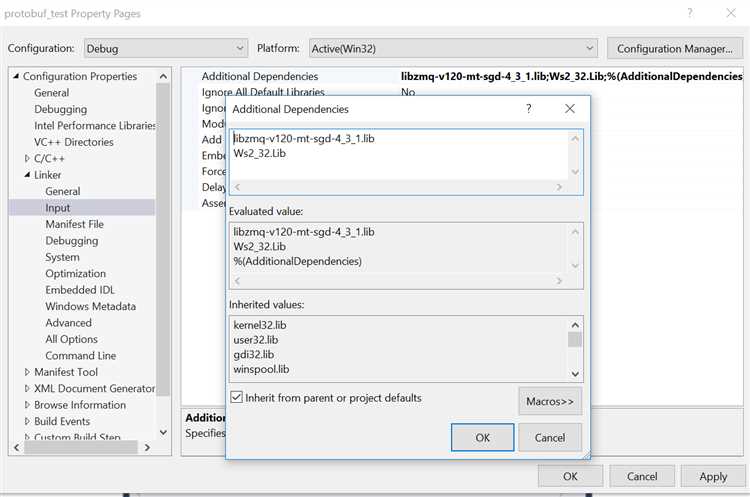Select Advanced under Linker
The height and width of the screenshot is (497, 750).
[68, 323]
